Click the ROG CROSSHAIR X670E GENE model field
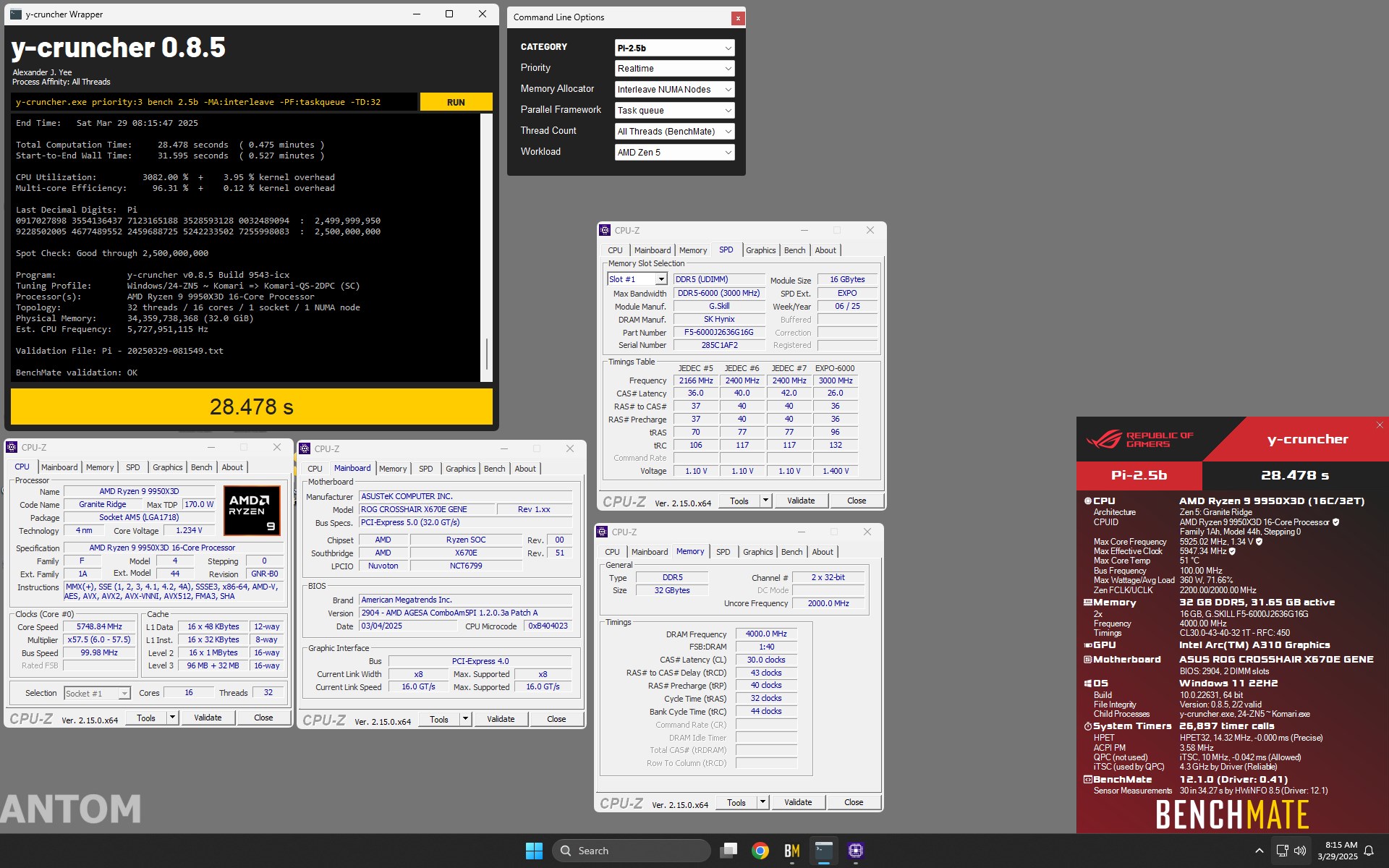The image size is (1389, 868). [427, 509]
